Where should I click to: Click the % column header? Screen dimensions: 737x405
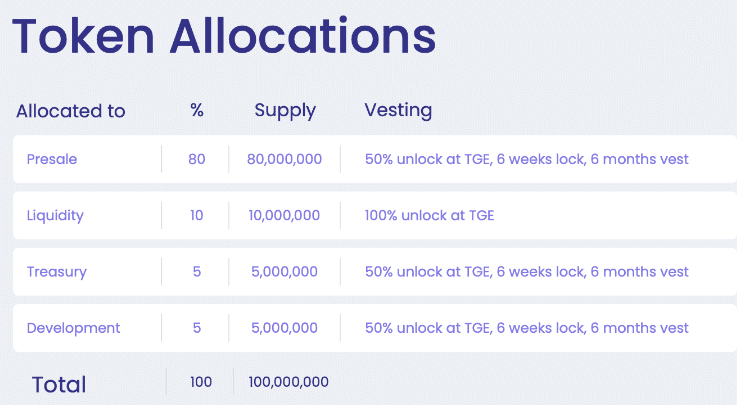[x=197, y=110]
